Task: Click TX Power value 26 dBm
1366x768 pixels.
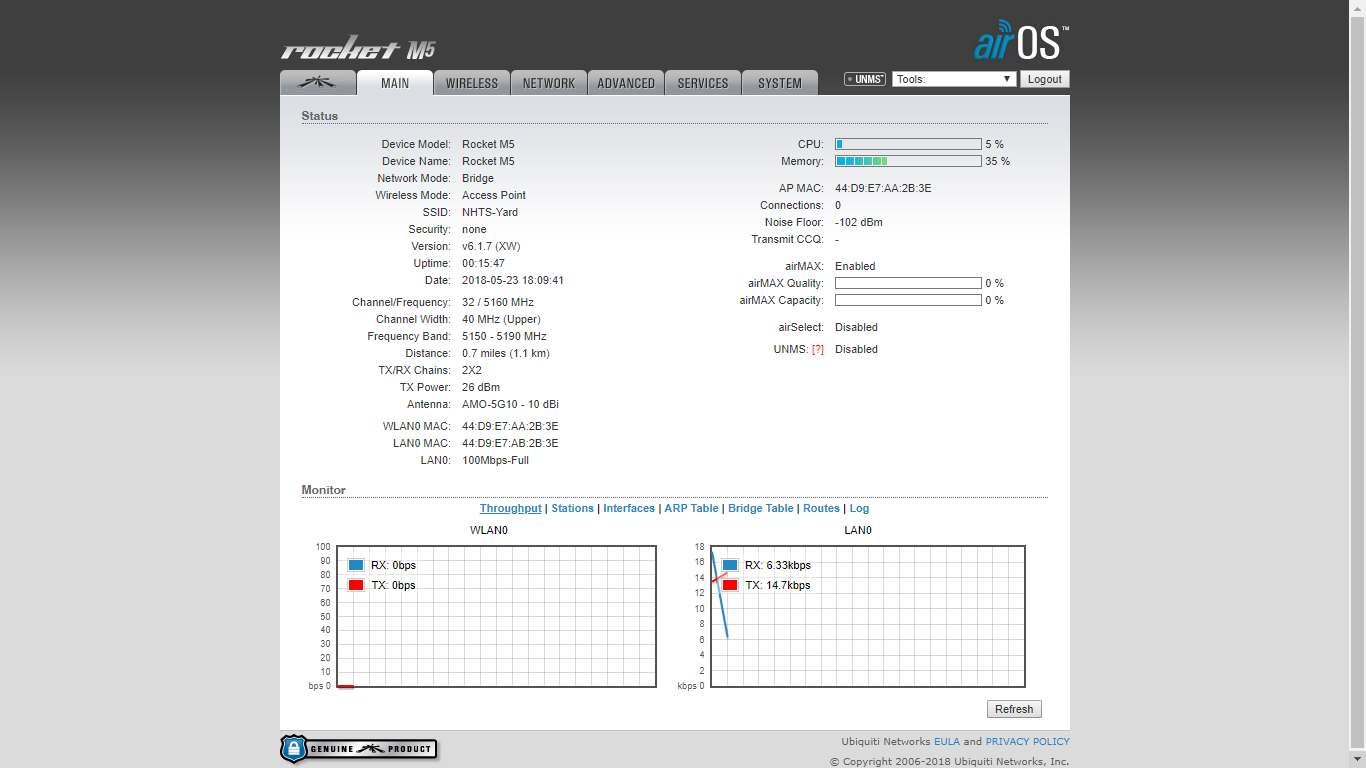Action: tap(481, 387)
